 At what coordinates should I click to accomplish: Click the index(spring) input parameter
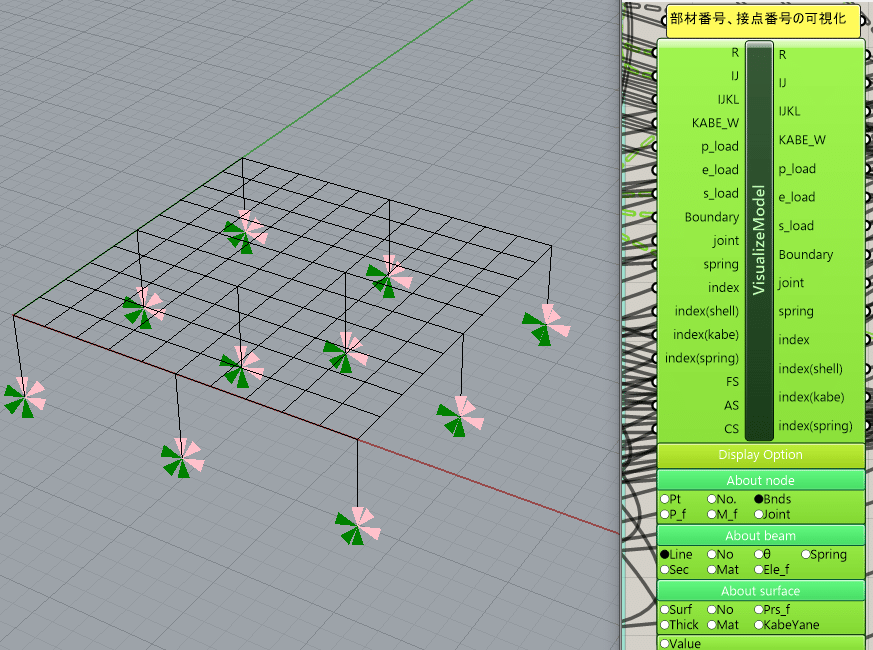click(x=702, y=358)
